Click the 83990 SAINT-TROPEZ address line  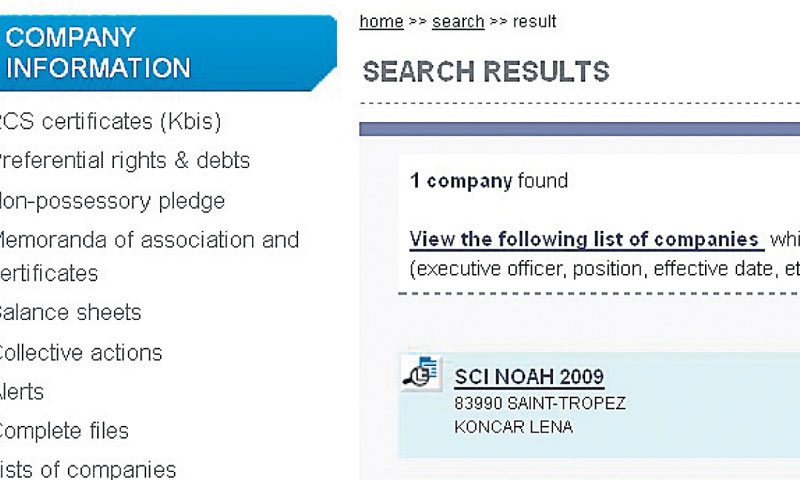click(540, 403)
